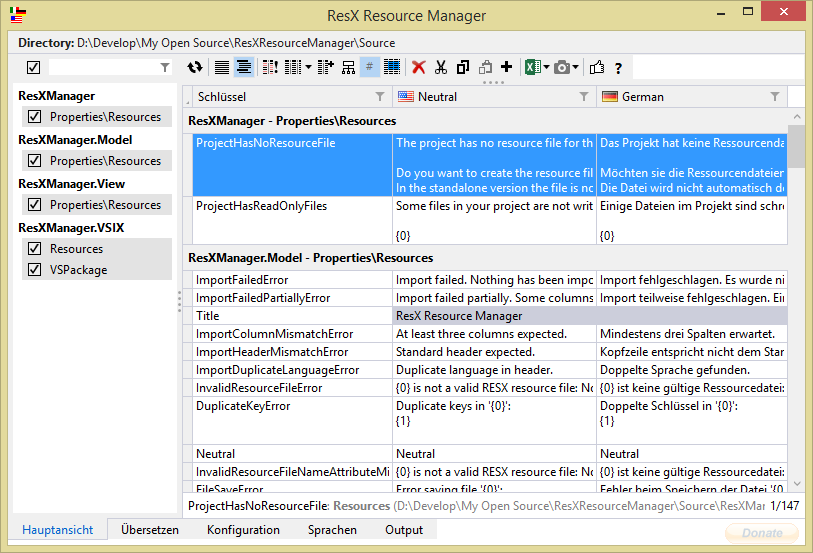Viewport: 813px width, 553px height.
Task: Click the vertical scrollbar thumb
Action: (797, 146)
